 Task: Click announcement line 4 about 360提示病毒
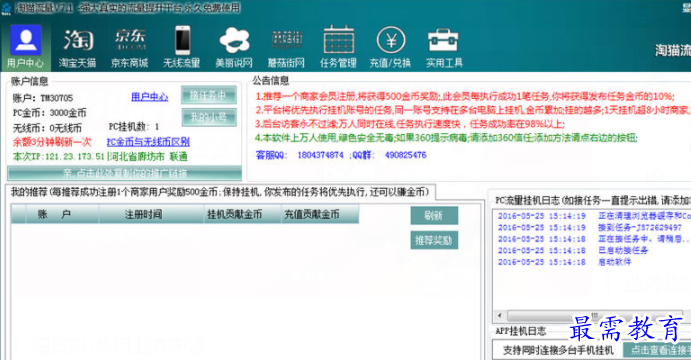(446, 138)
